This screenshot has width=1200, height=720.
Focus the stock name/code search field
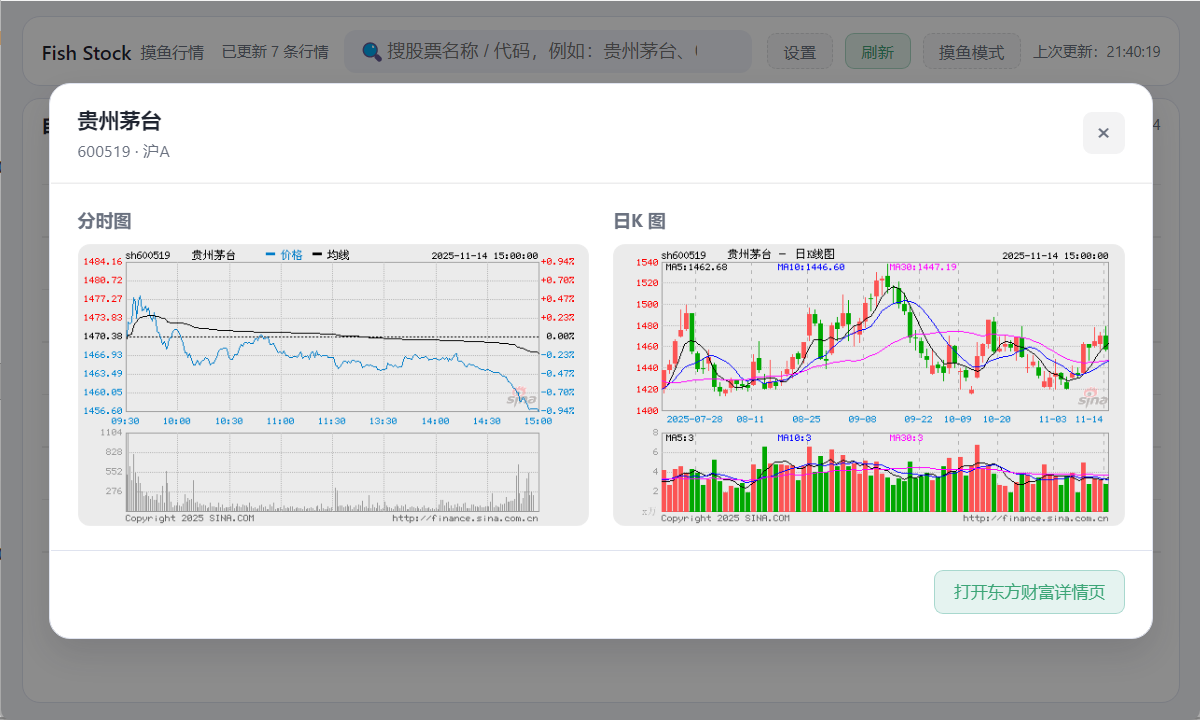click(560, 51)
